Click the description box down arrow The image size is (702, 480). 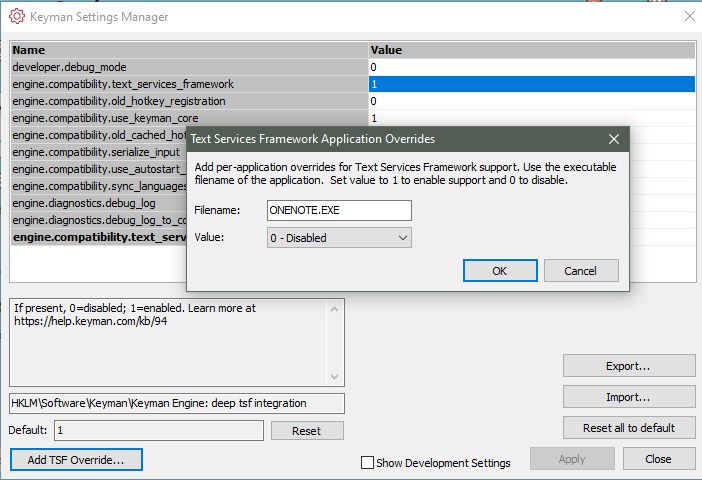click(x=334, y=377)
